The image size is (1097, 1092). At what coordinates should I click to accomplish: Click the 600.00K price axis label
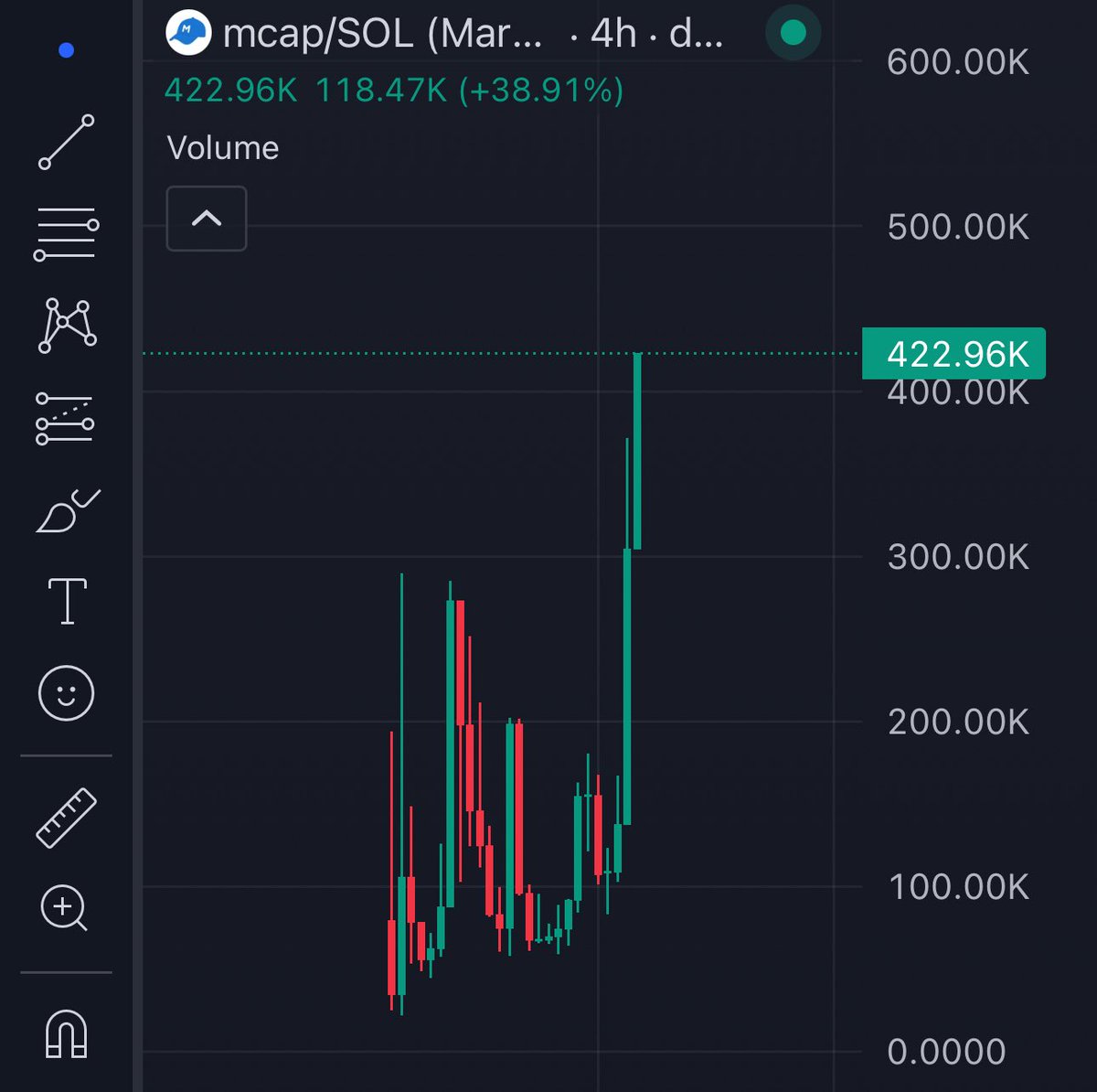click(x=958, y=62)
